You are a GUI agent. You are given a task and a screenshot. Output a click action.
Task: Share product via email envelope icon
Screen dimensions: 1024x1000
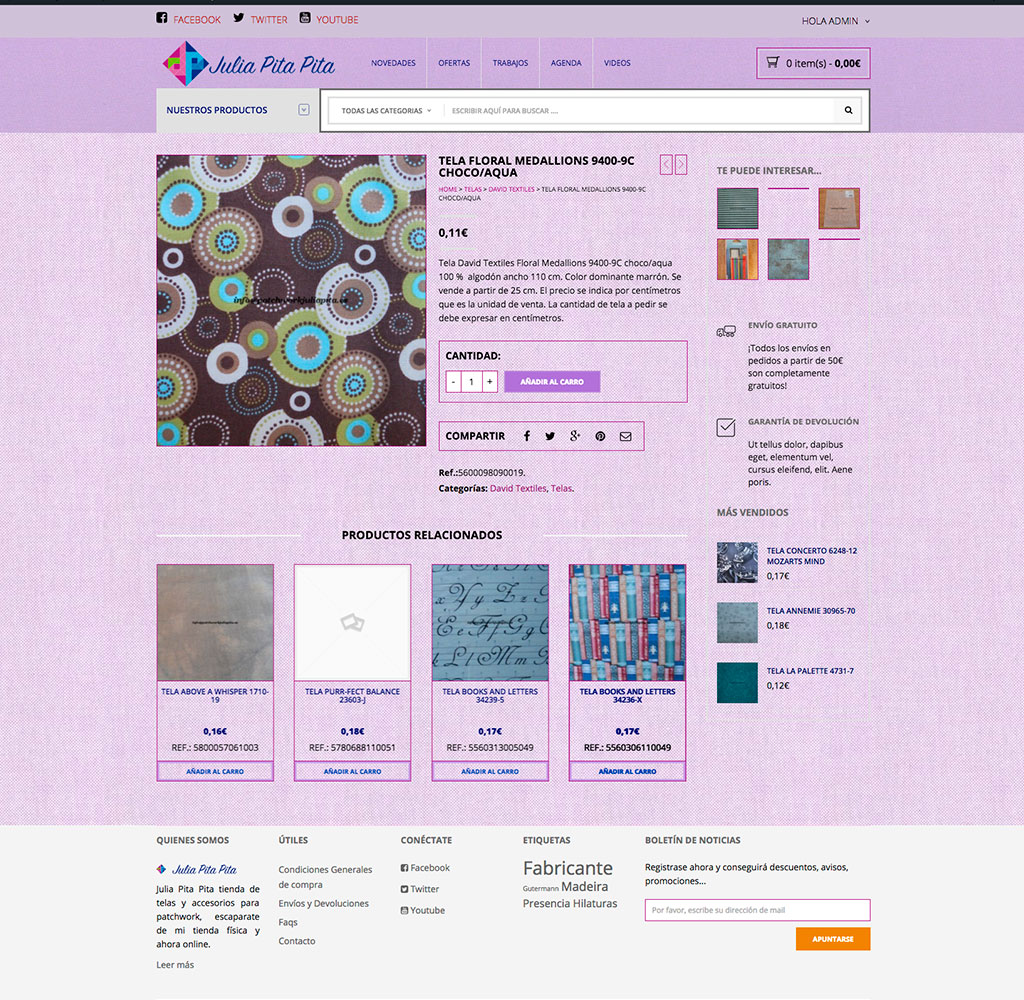tap(625, 436)
